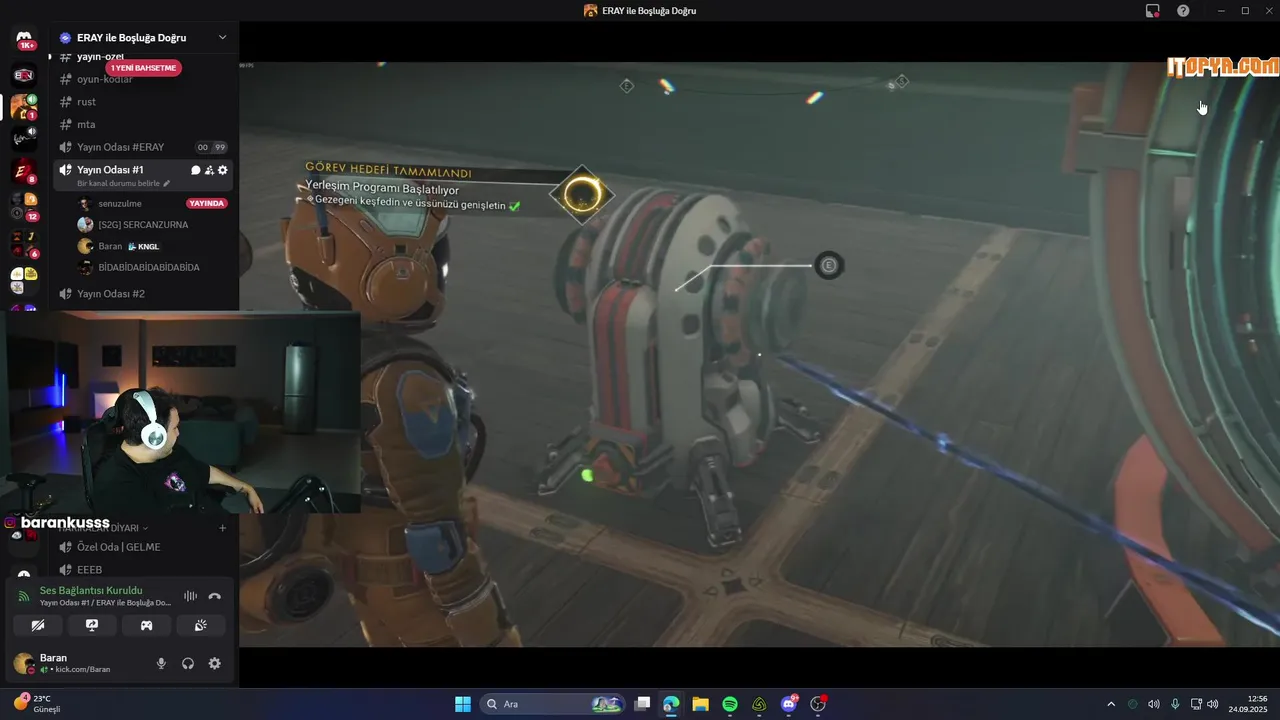Screen dimensions: 1280x720
Task: Click user [S2G] SERCANZURNA
Action: pyautogui.click(x=143, y=225)
